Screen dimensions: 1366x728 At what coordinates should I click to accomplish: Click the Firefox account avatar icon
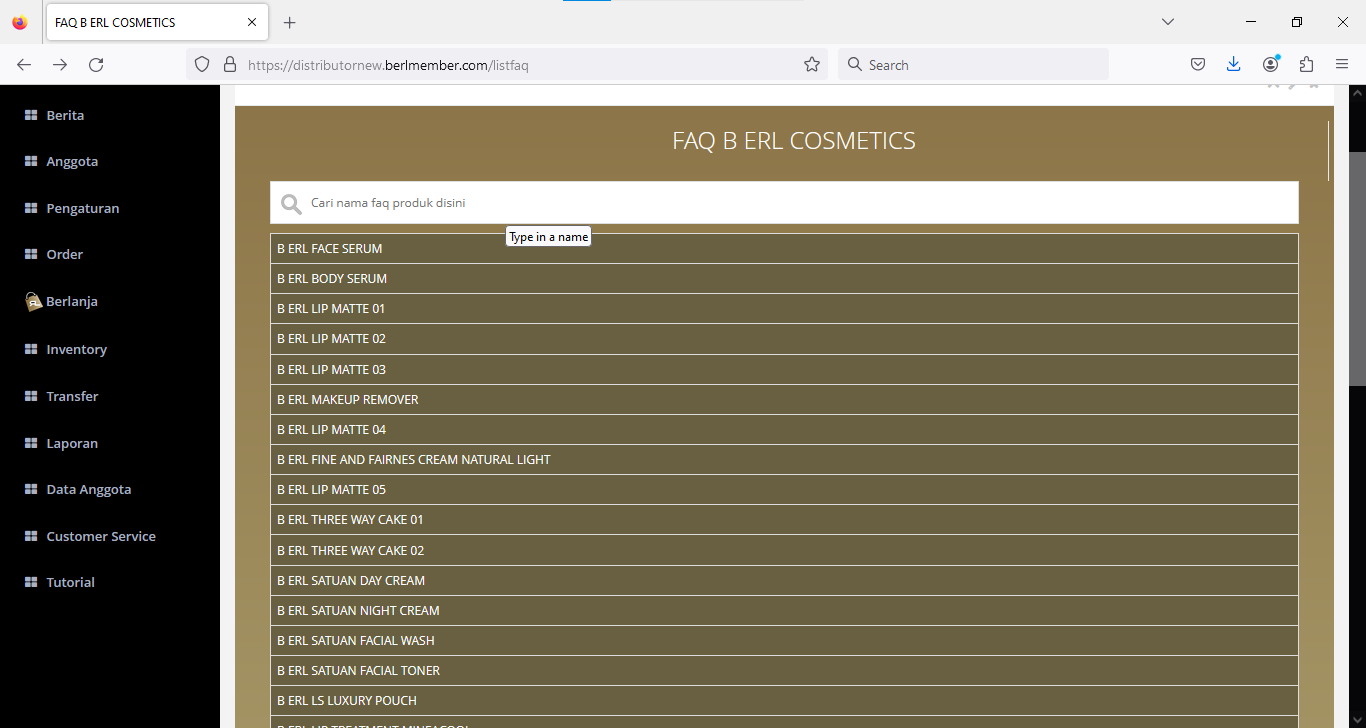pyautogui.click(x=1271, y=65)
